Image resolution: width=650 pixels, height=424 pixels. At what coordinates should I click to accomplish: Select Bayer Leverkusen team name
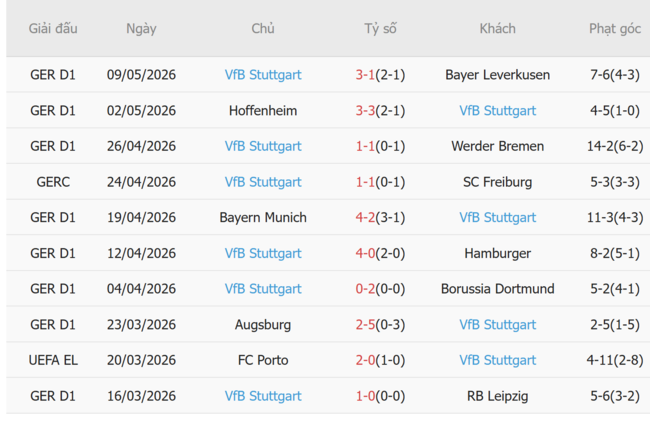click(x=497, y=75)
